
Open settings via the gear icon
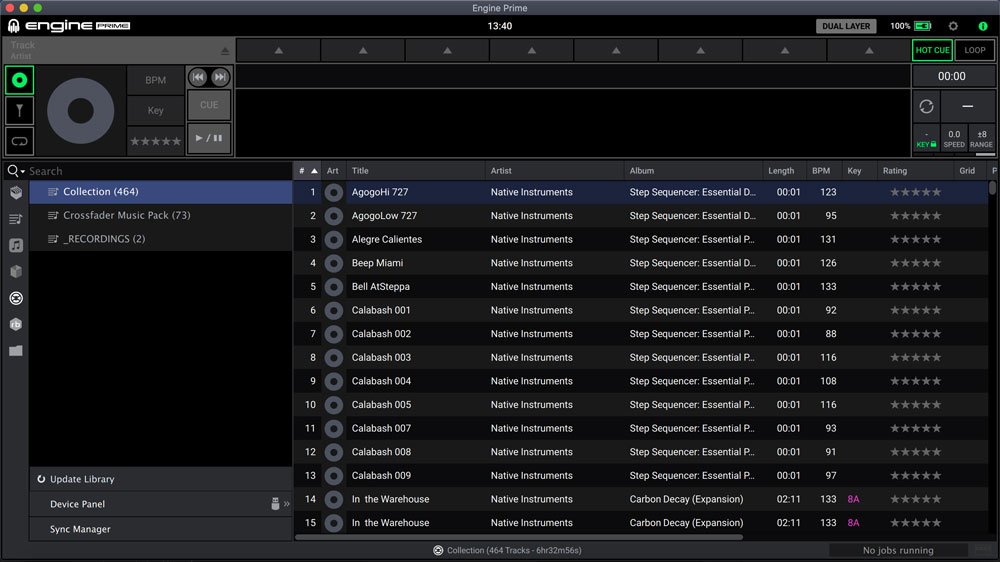pos(952,26)
